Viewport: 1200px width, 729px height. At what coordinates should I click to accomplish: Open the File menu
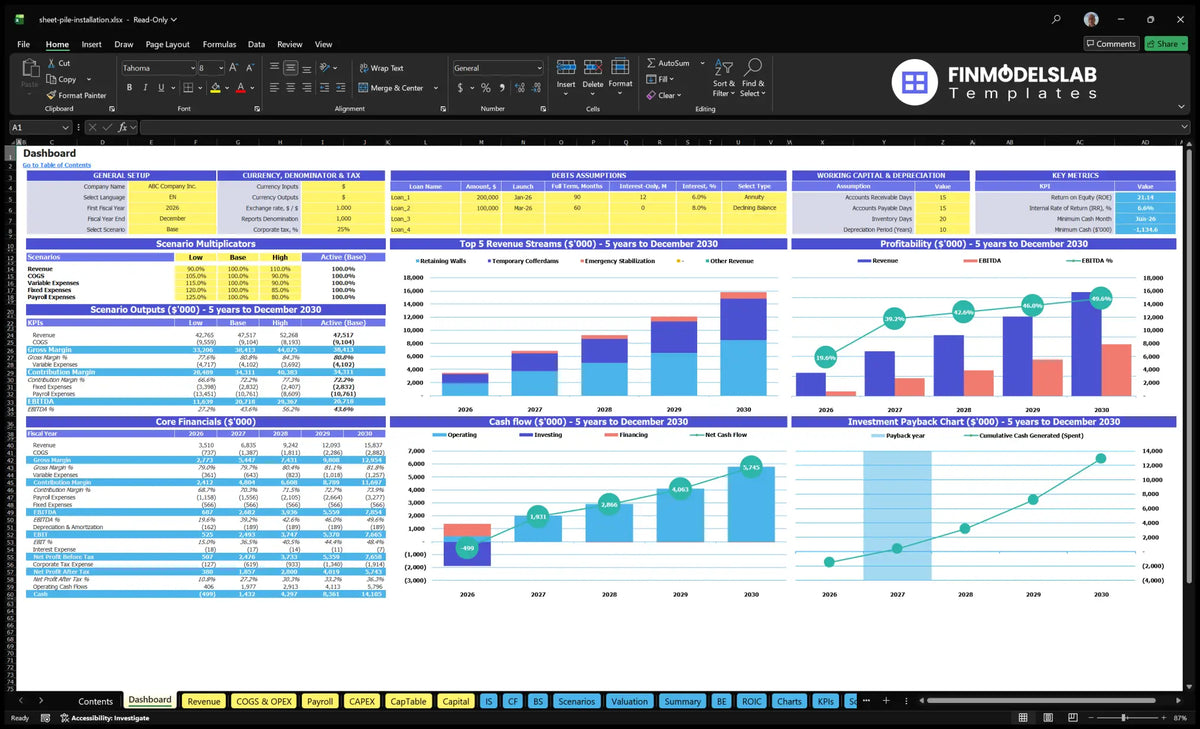pyautogui.click(x=23, y=44)
